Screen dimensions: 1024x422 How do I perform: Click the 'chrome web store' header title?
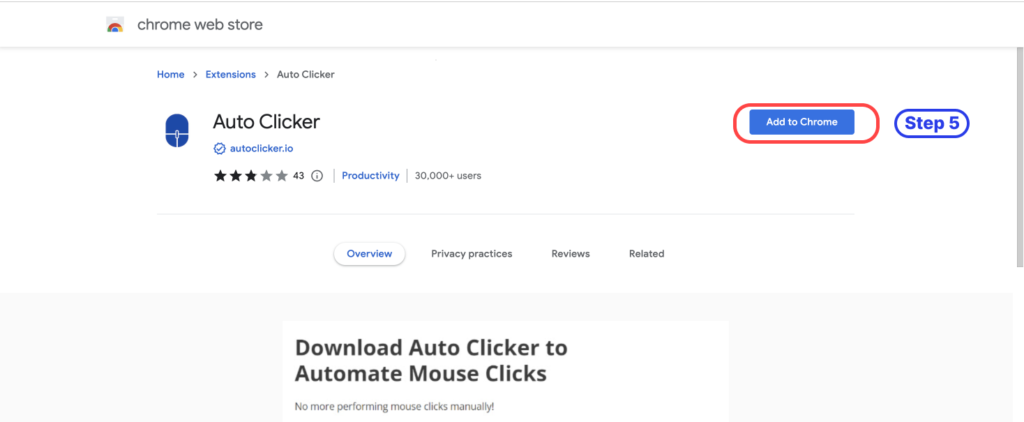point(200,25)
